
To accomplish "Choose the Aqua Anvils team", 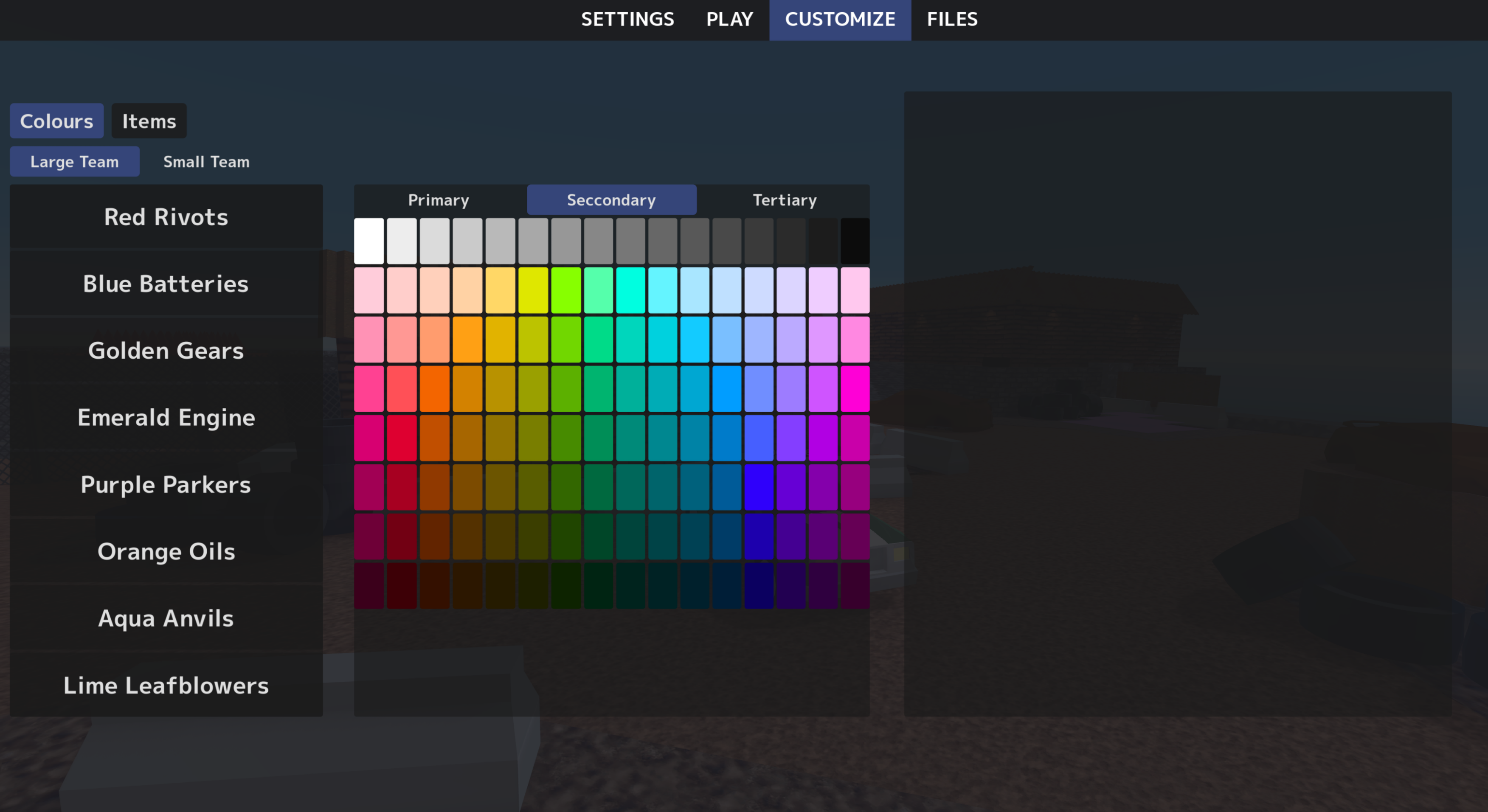I will tap(166, 618).
